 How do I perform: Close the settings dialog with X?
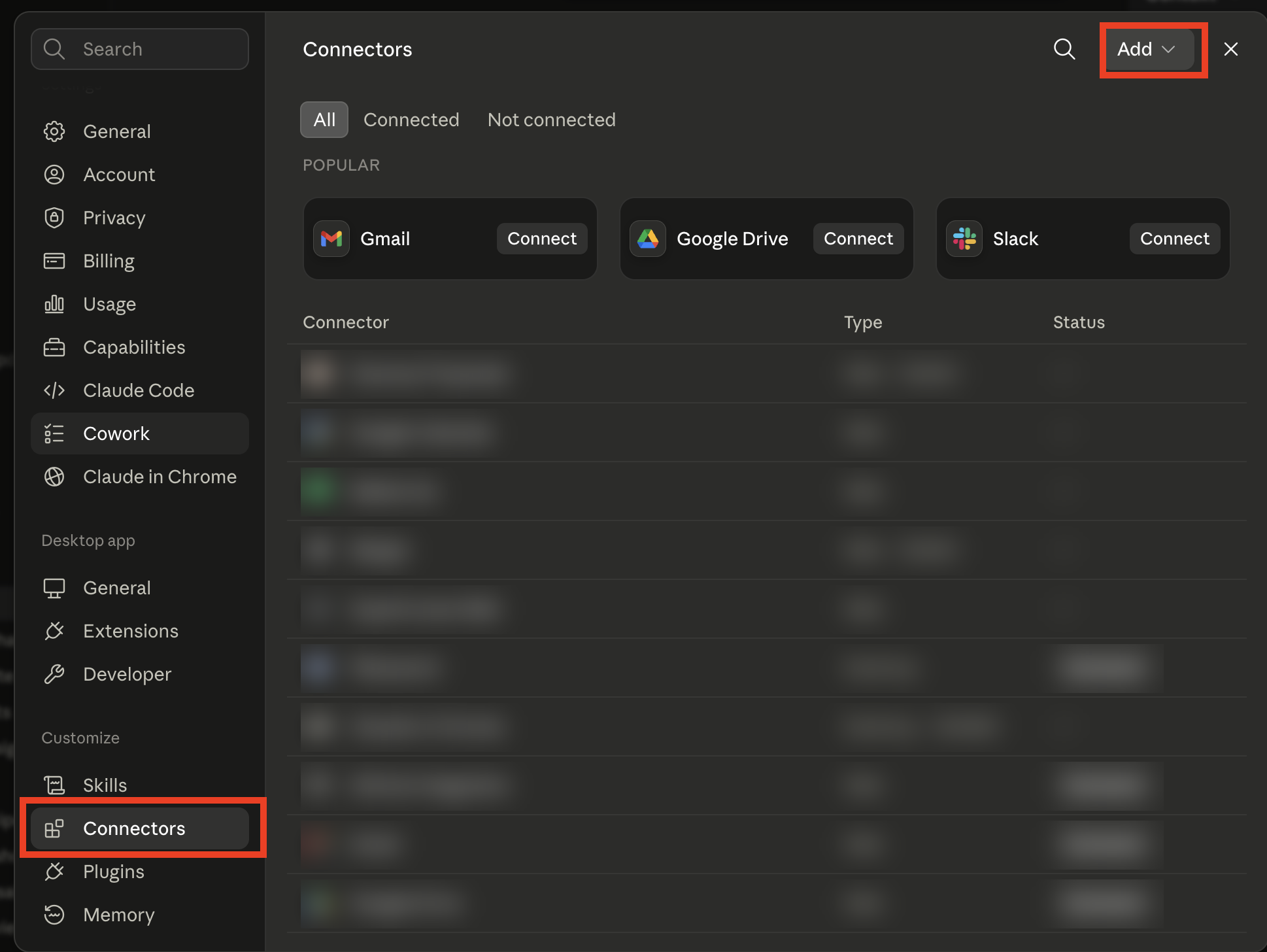pos(1231,49)
